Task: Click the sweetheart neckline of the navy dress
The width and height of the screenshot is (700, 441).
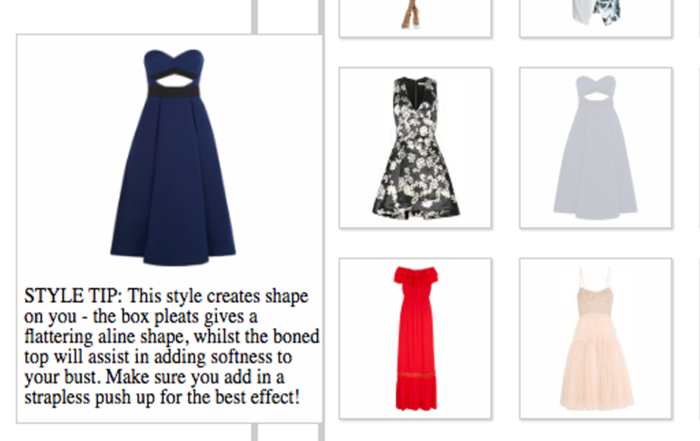Action: pyautogui.click(x=174, y=58)
